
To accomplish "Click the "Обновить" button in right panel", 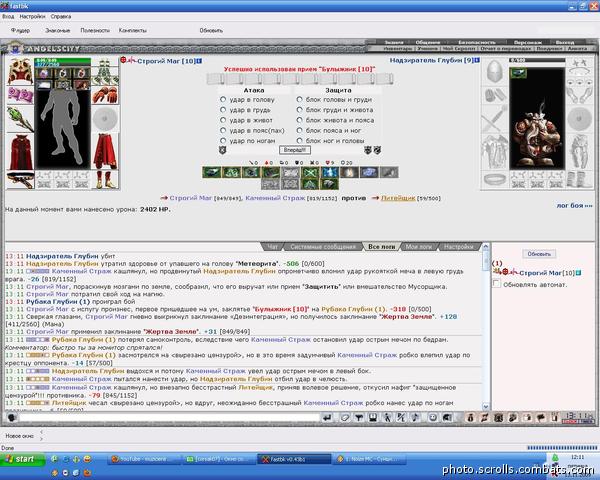I will pyautogui.click(x=539, y=254).
